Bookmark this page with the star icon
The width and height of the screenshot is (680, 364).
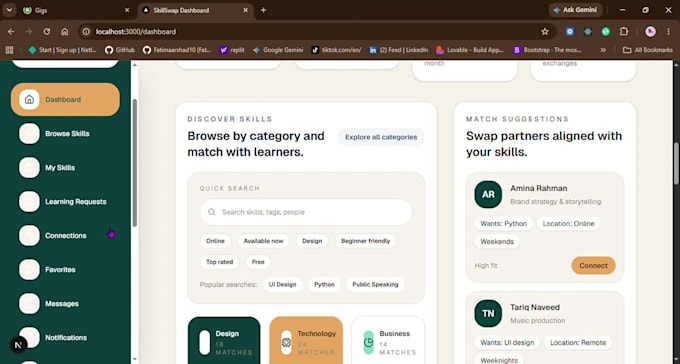pyautogui.click(x=545, y=32)
